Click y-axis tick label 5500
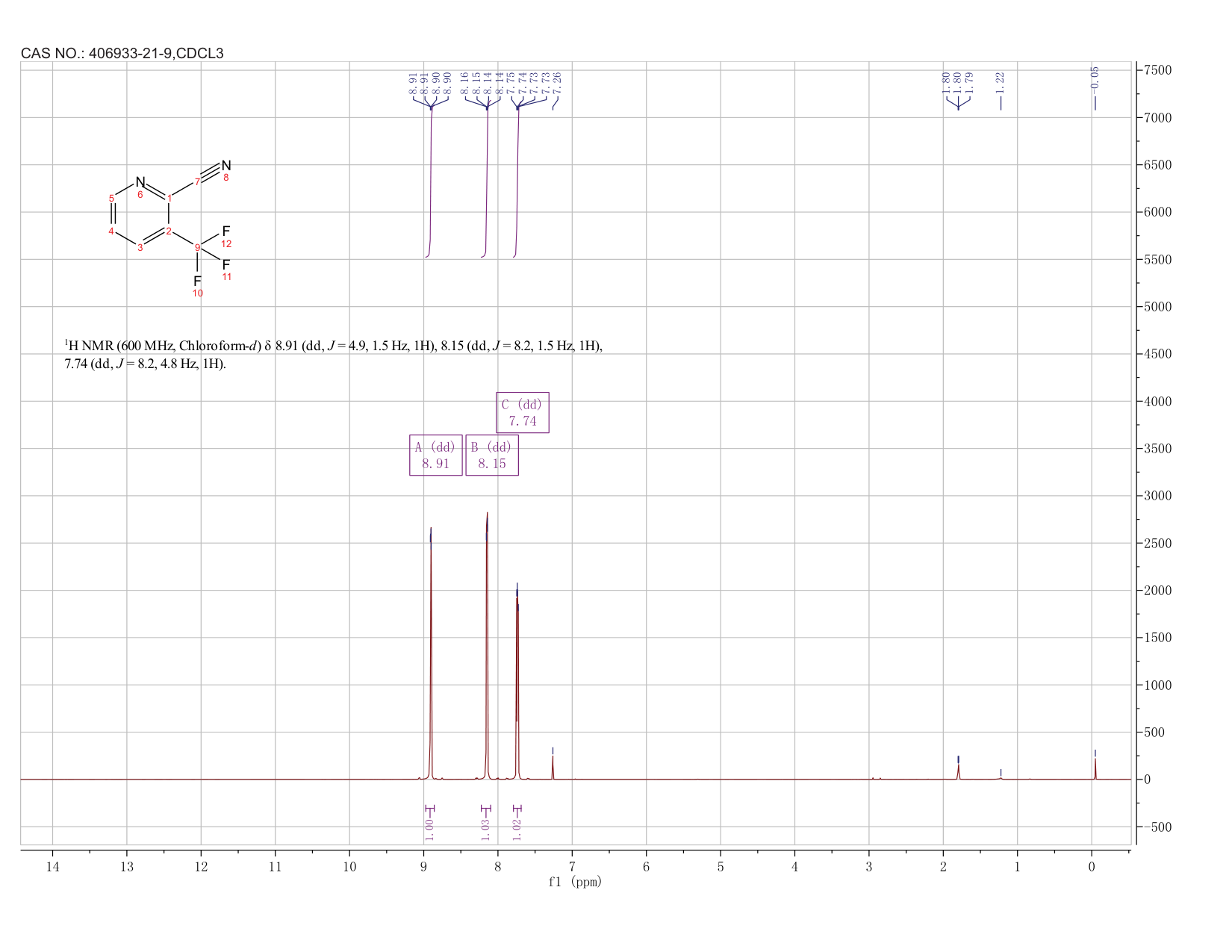1232x952 pixels. tap(1157, 260)
